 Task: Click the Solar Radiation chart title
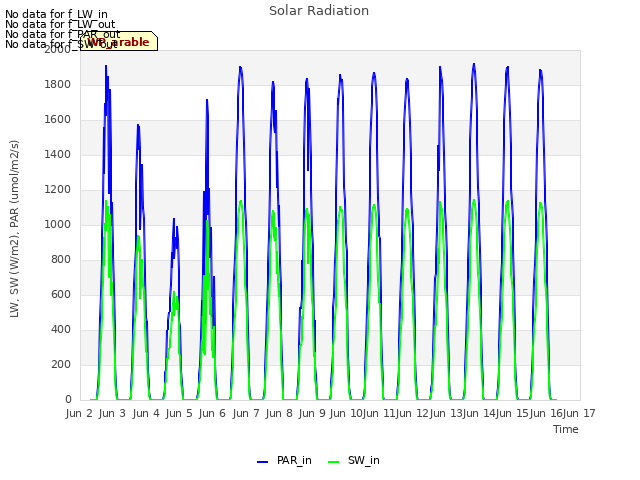[319, 11]
